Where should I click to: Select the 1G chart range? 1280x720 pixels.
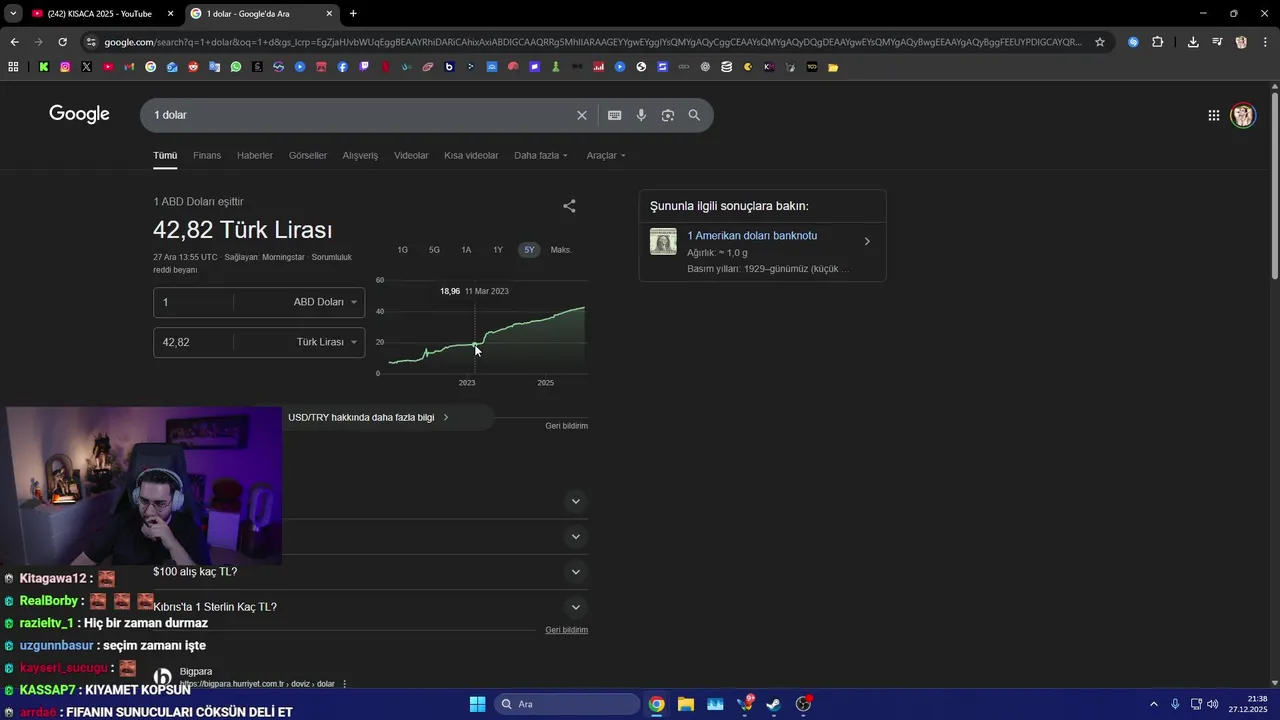402,250
